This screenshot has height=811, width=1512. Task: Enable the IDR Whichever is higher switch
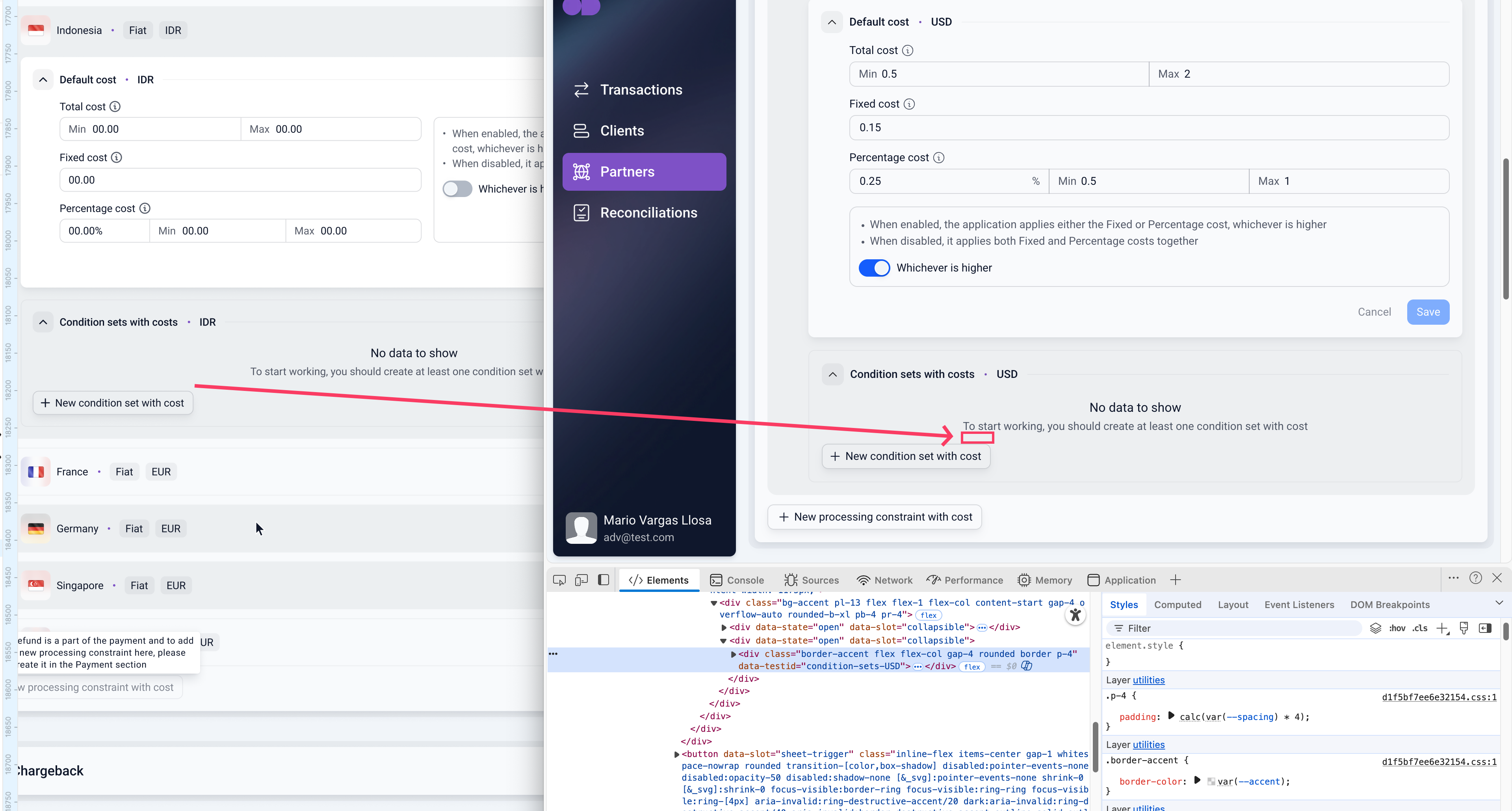[457, 188]
